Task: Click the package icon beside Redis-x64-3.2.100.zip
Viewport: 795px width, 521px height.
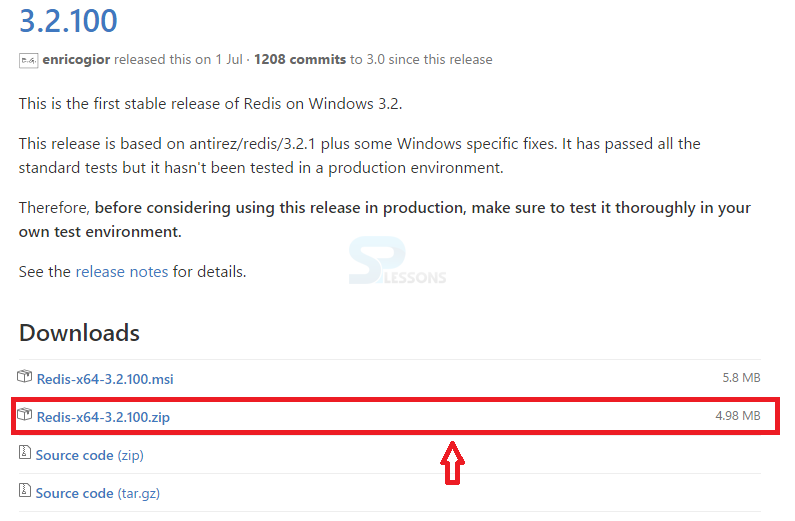Action: pyautogui.click(x=25, y=415)
